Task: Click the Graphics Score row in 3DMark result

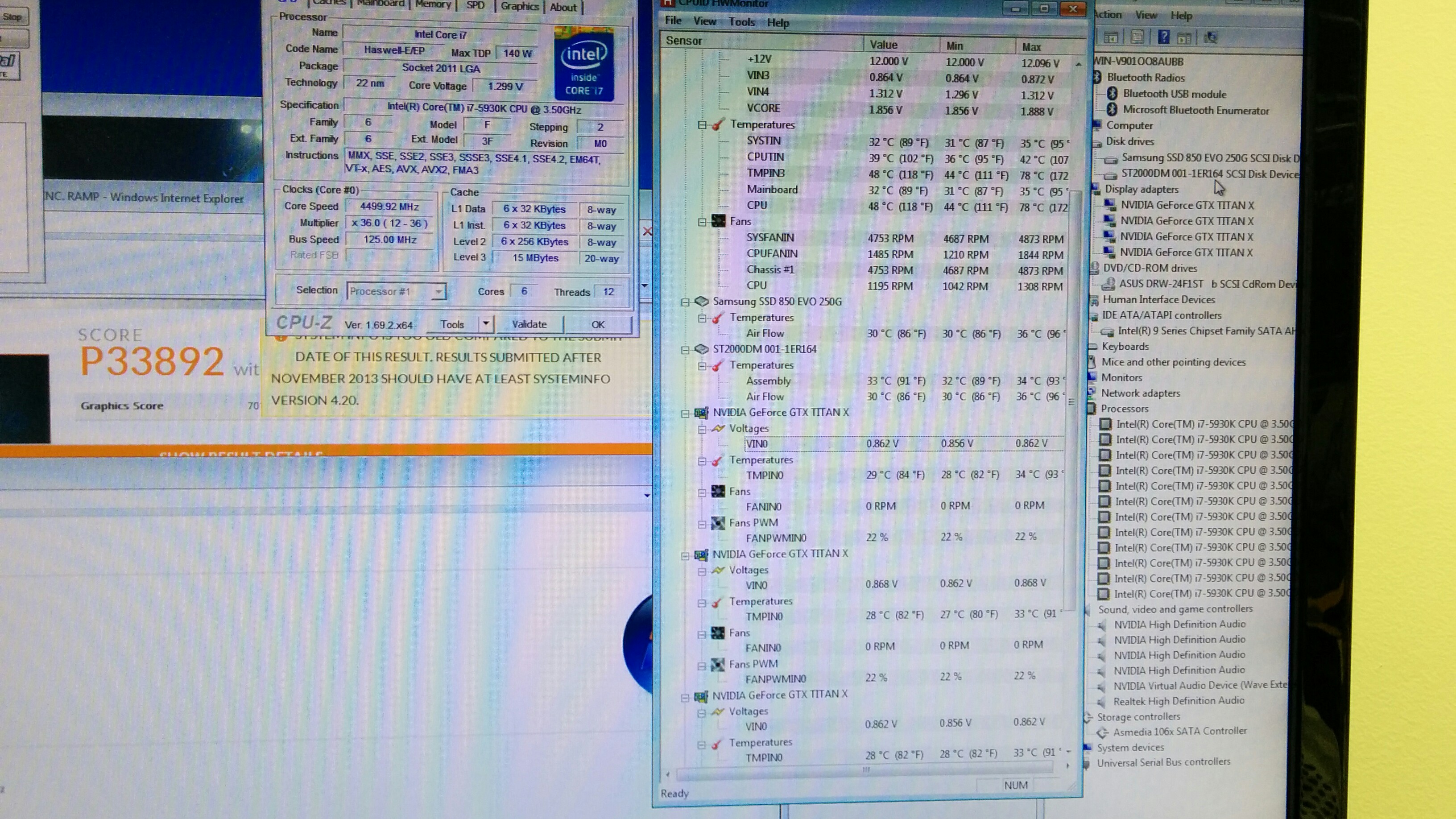Action: [x=169, y=405]
